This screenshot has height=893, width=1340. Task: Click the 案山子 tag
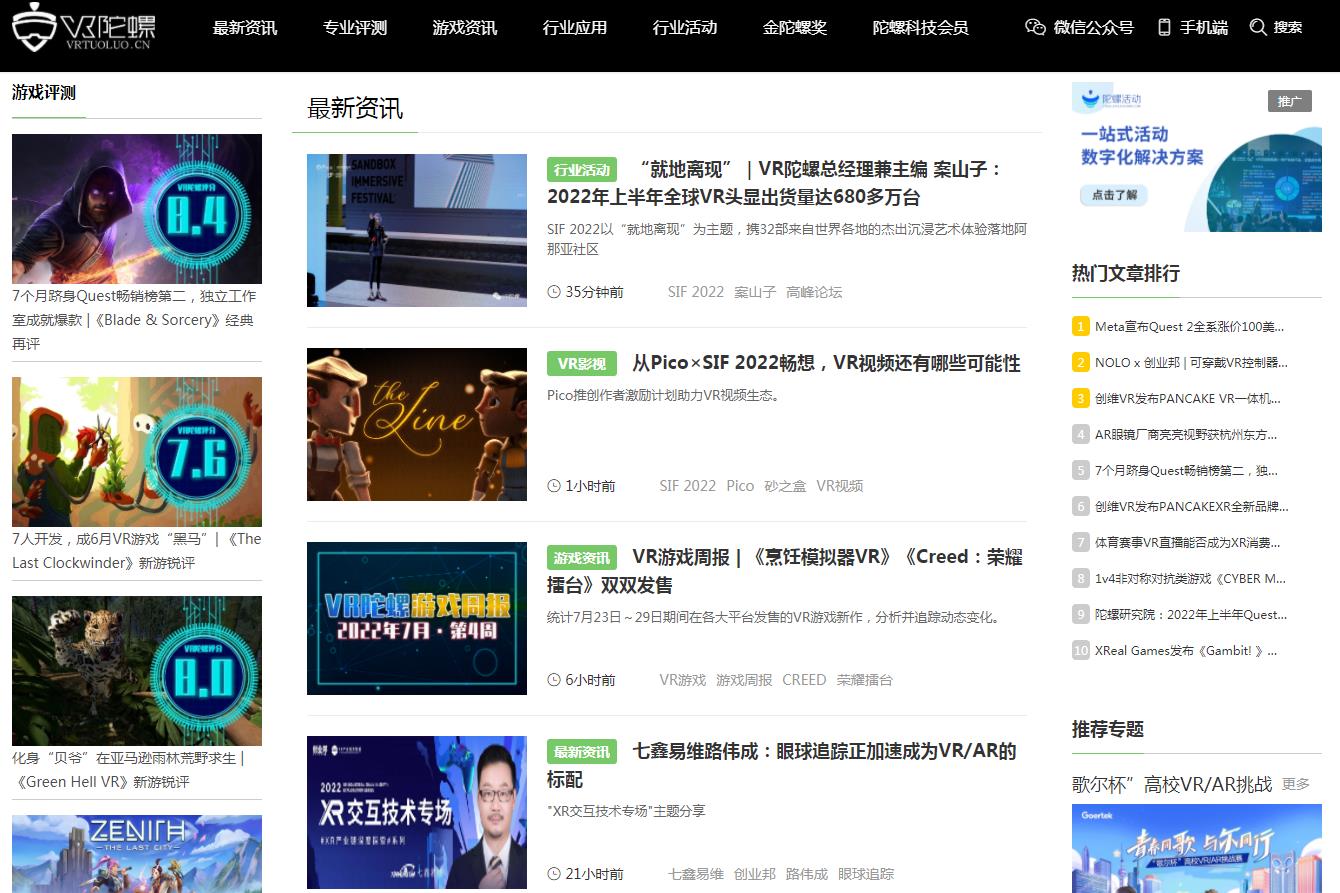coord(755,292)
